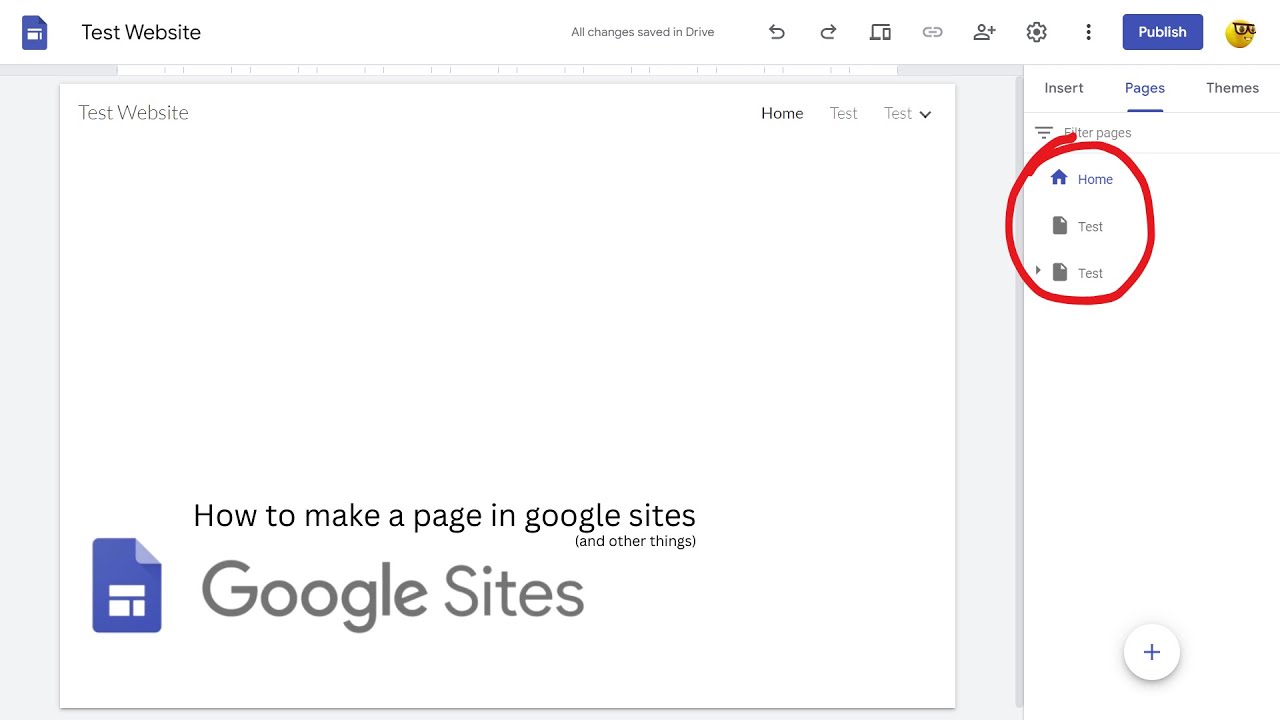This screenshot has width=1280, height=720.
Task: Open the more options menu
Action: point(1088,32)
